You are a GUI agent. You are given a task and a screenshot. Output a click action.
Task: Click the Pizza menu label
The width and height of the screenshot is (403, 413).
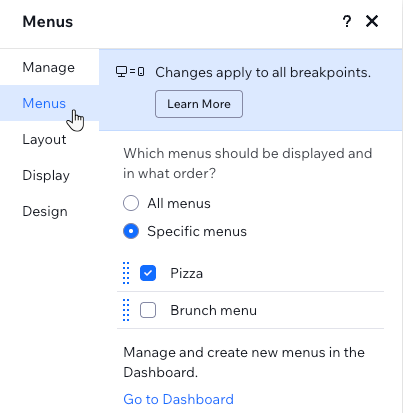tap(186, 273)
